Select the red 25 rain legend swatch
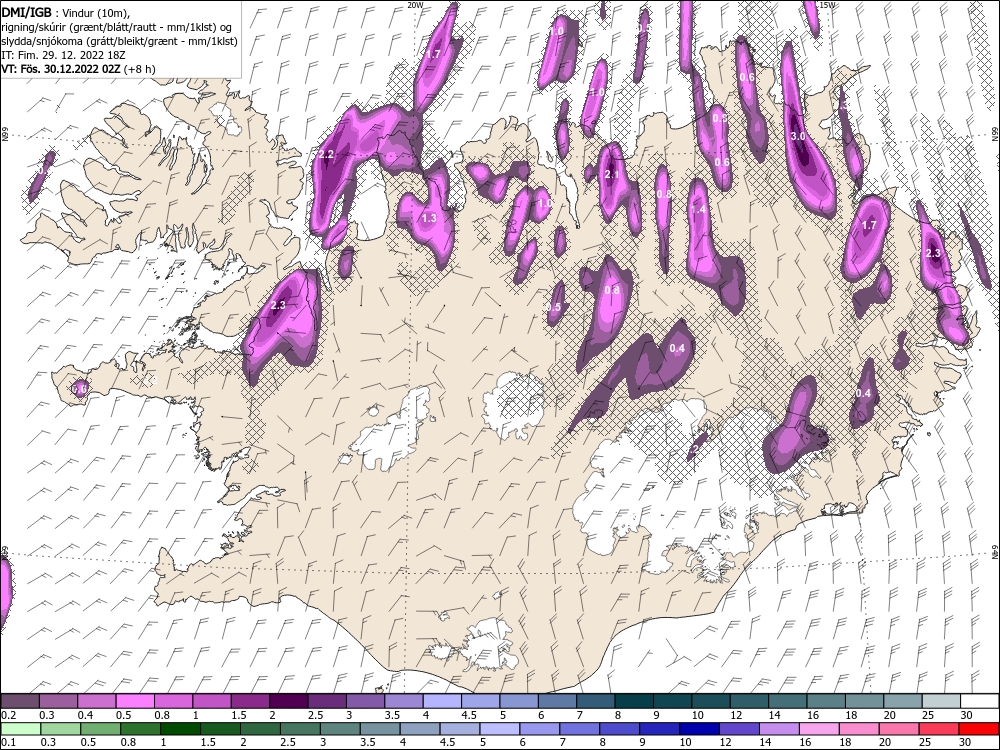Image resolution: width=1000 pixels, height=750 pixels. coord(938,729)
